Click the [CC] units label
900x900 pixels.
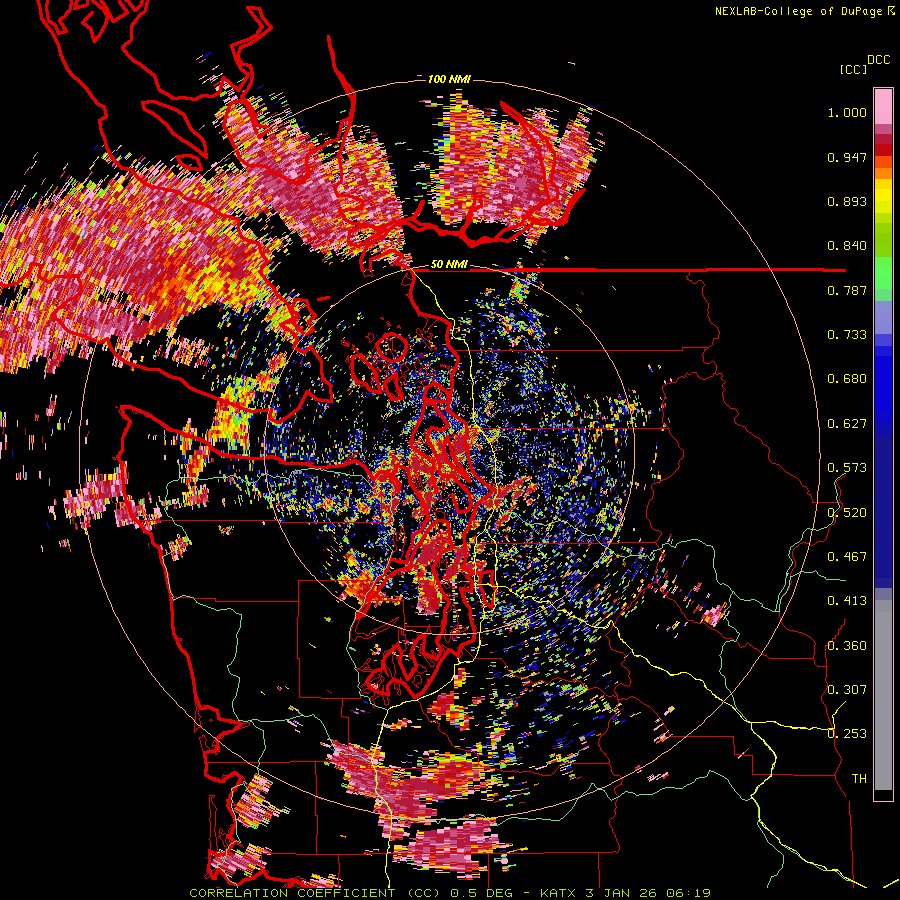[x=853, y=69]
